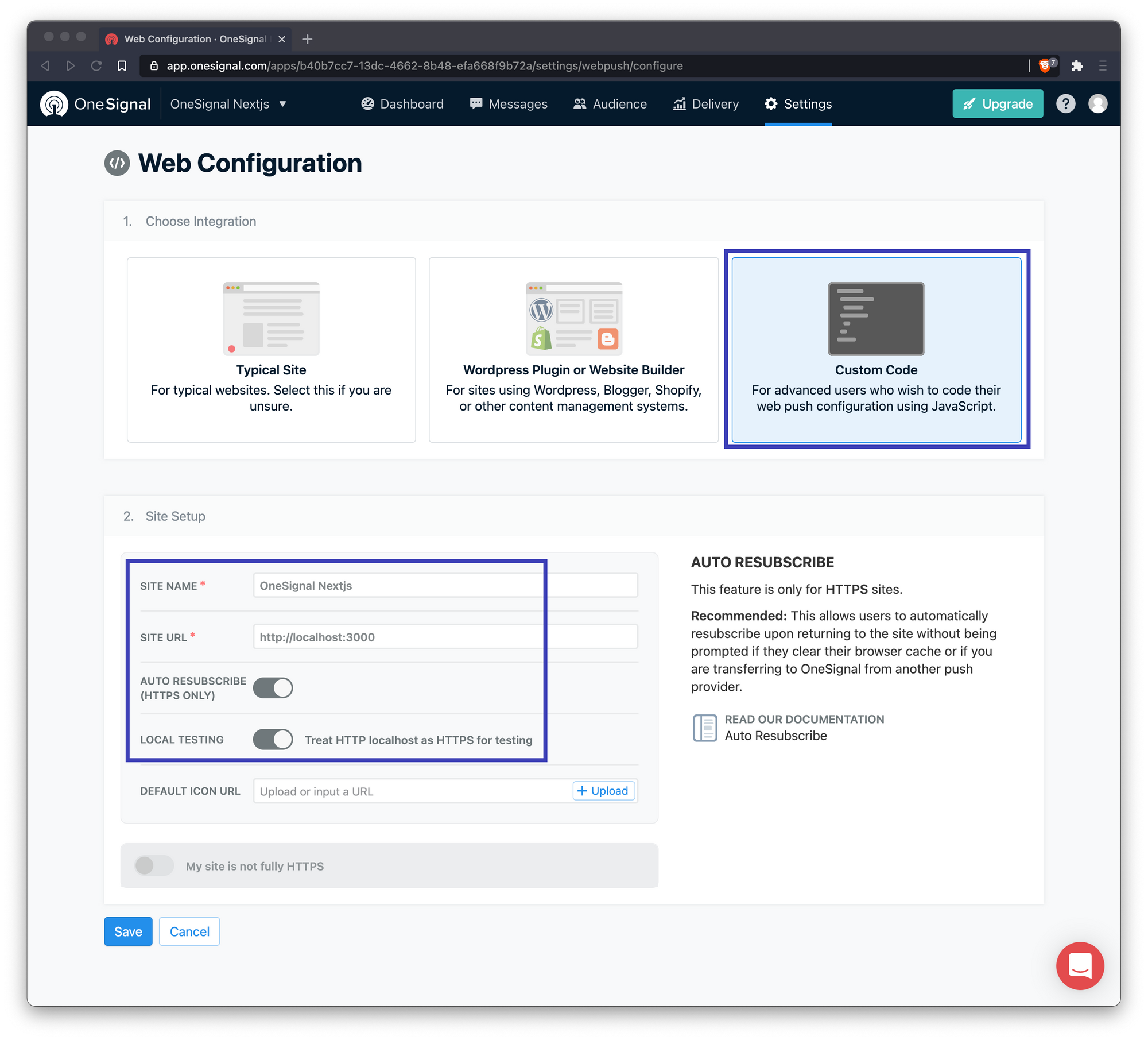This screenshot has height=1040, width=1148.
Task: Open the user profile avatar
Action: [x=1097, y=104]
